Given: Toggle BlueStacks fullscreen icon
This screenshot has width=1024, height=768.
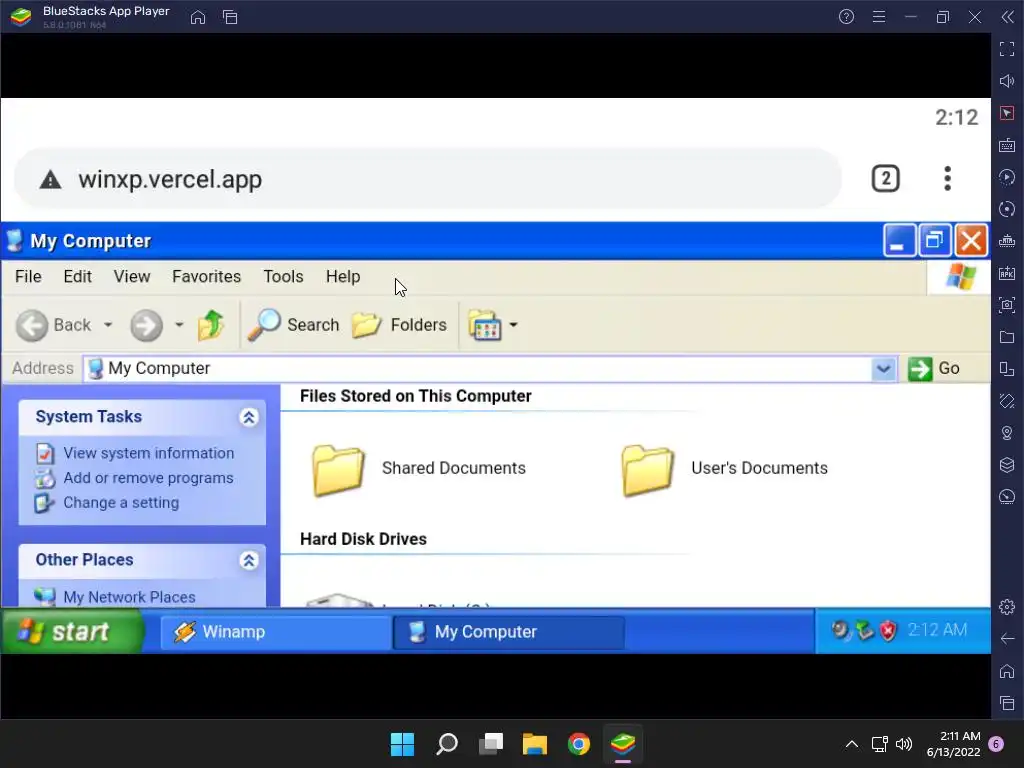Looking at the screenshot, I should [x=1007, y=49].
